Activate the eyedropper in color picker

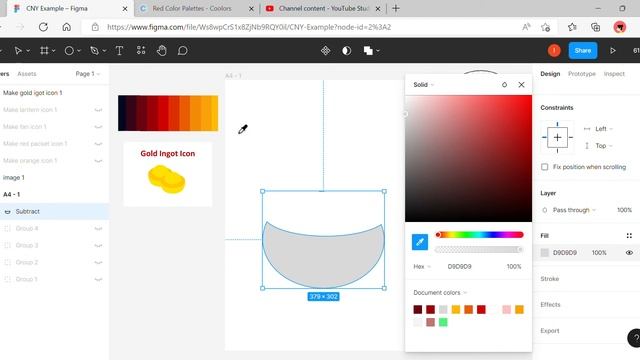coord(420,242)
